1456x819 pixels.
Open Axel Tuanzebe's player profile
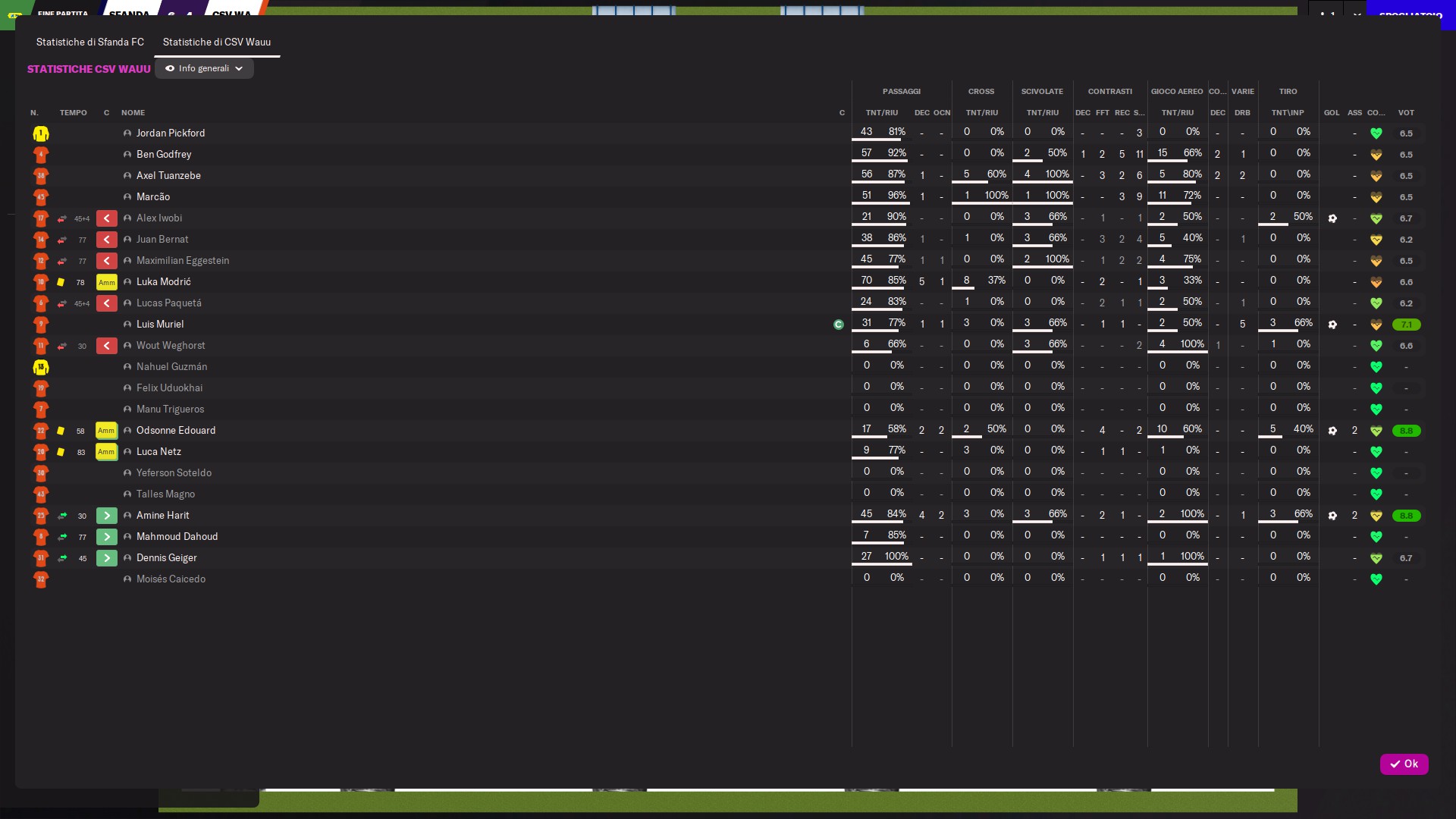pos(168,176)
